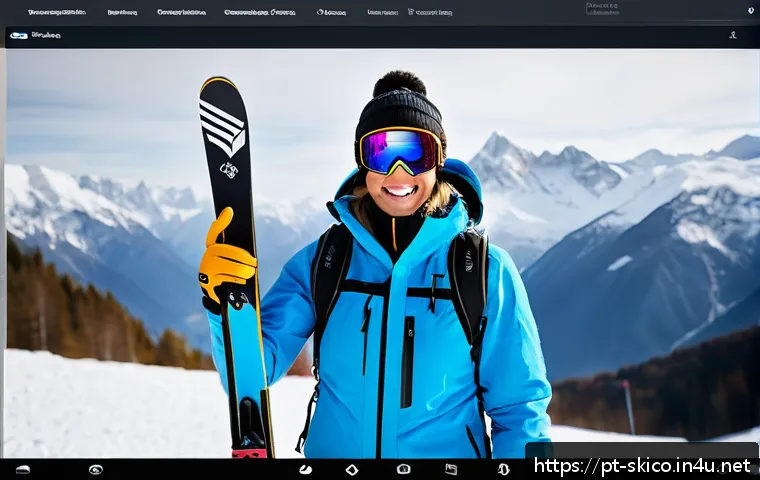The image size is (760, 480).
Task: Click the leaf-shaped icon in bottom toolbar
Action: [x=305, y=469]
